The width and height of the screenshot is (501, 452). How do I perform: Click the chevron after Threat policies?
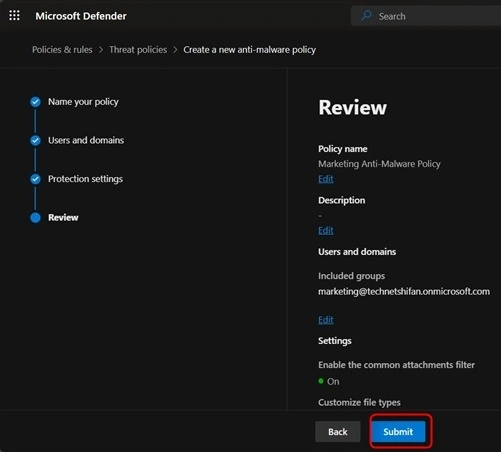tap(175, 50)
